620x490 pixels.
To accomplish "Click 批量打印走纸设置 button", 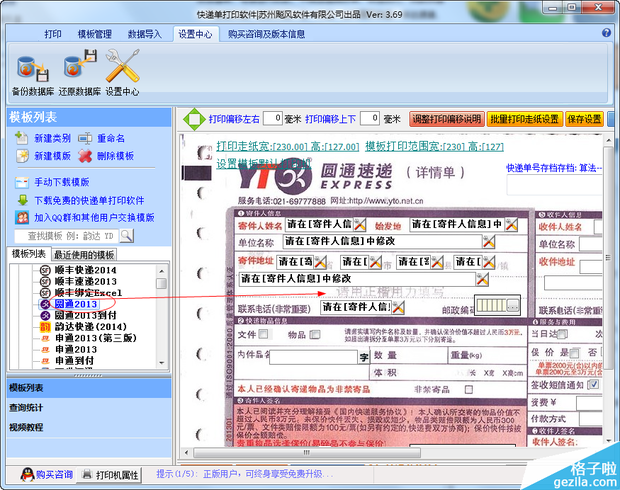I will coord(524,119).
